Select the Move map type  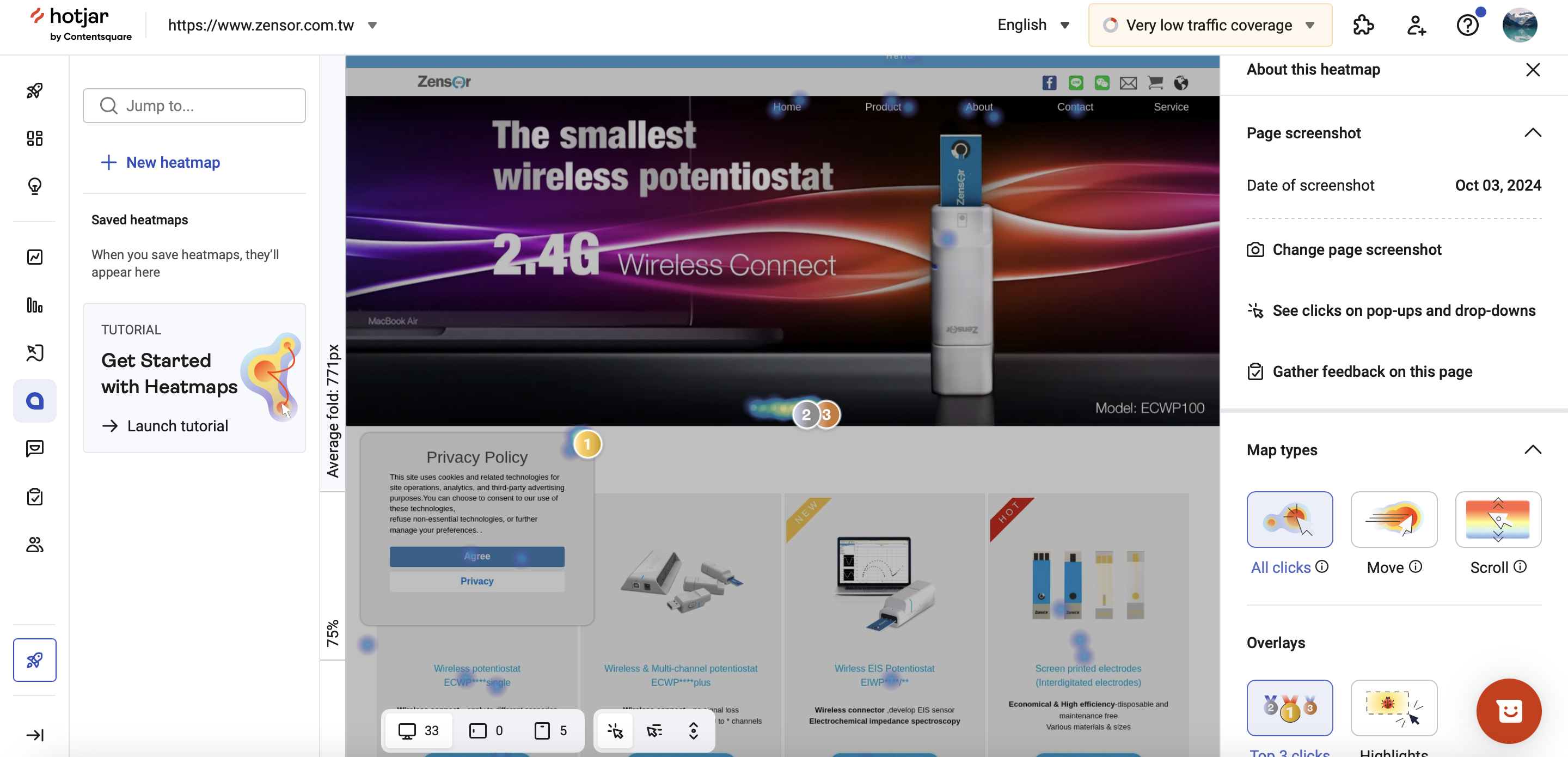pos(1393,519)
